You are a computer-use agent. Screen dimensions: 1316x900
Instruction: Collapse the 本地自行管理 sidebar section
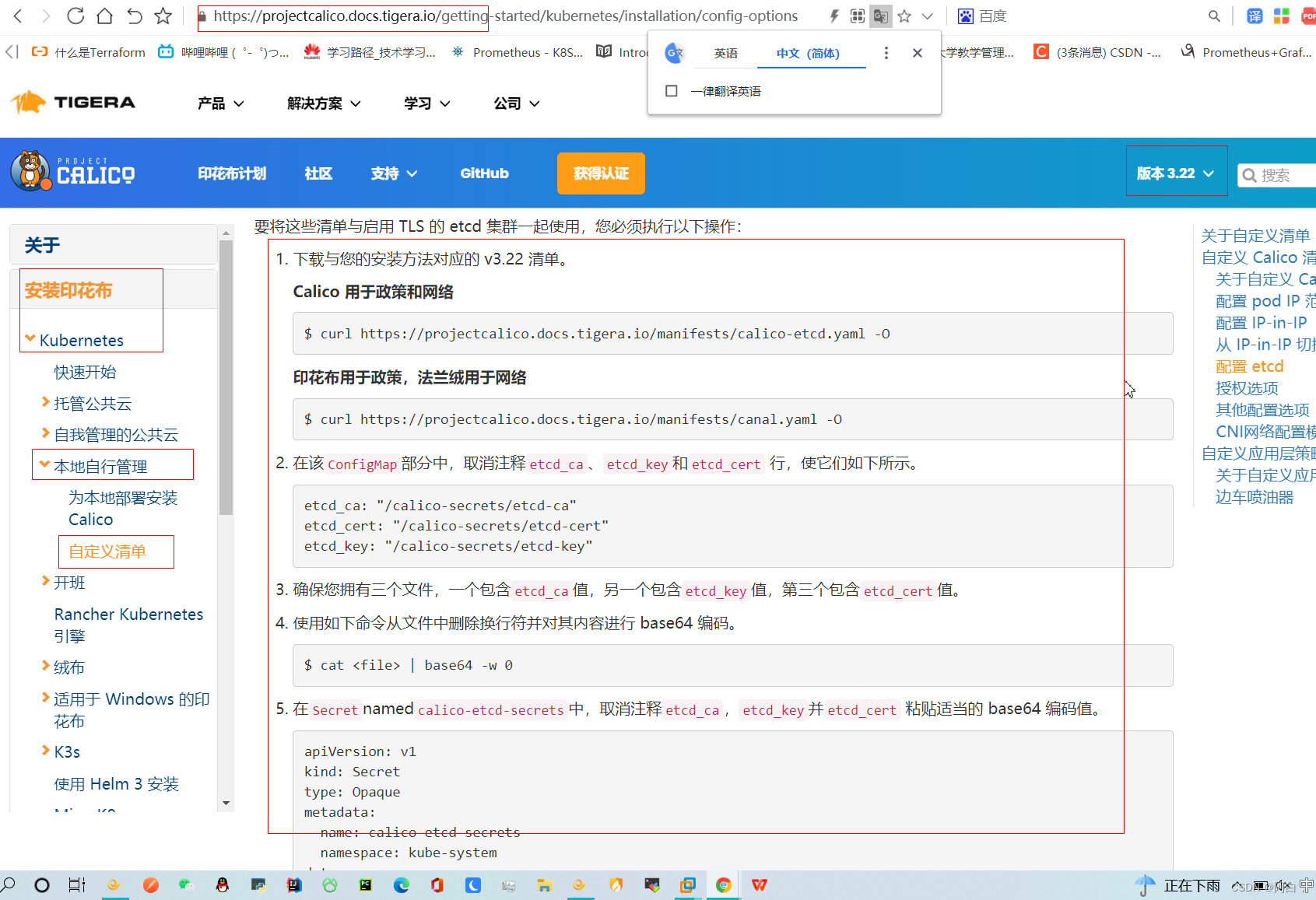click(45, 464)
